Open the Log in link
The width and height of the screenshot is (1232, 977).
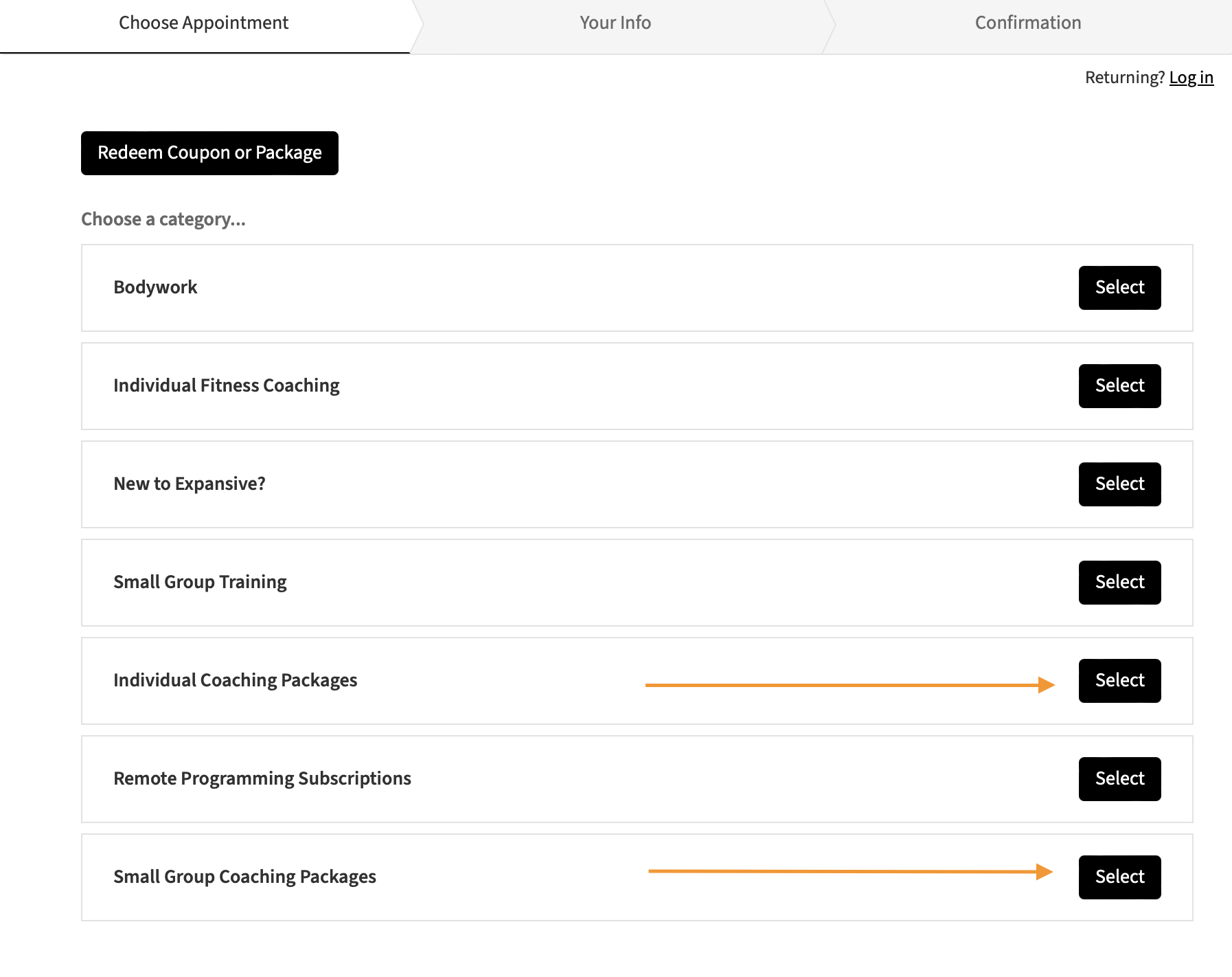1191,78
